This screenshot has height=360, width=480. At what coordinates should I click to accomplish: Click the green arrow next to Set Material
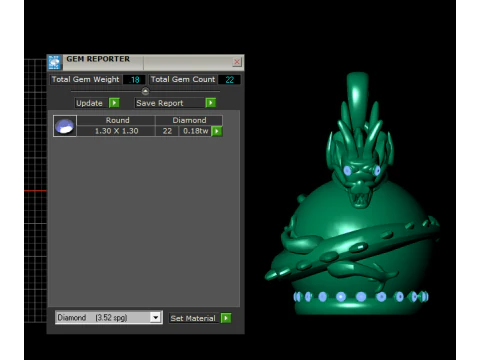point(226,318)
